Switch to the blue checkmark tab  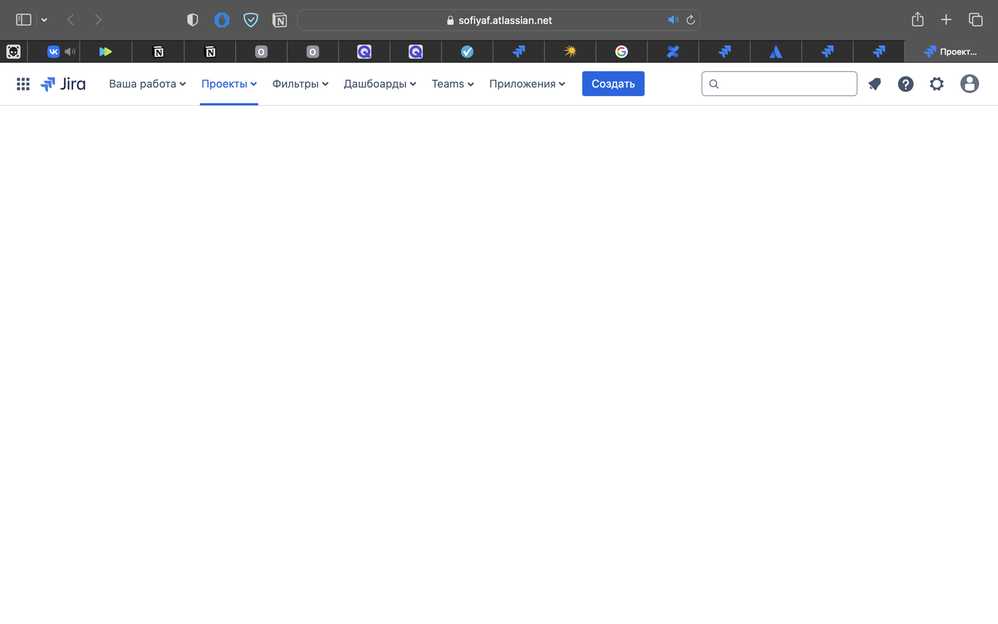click(x=467, y=52)
